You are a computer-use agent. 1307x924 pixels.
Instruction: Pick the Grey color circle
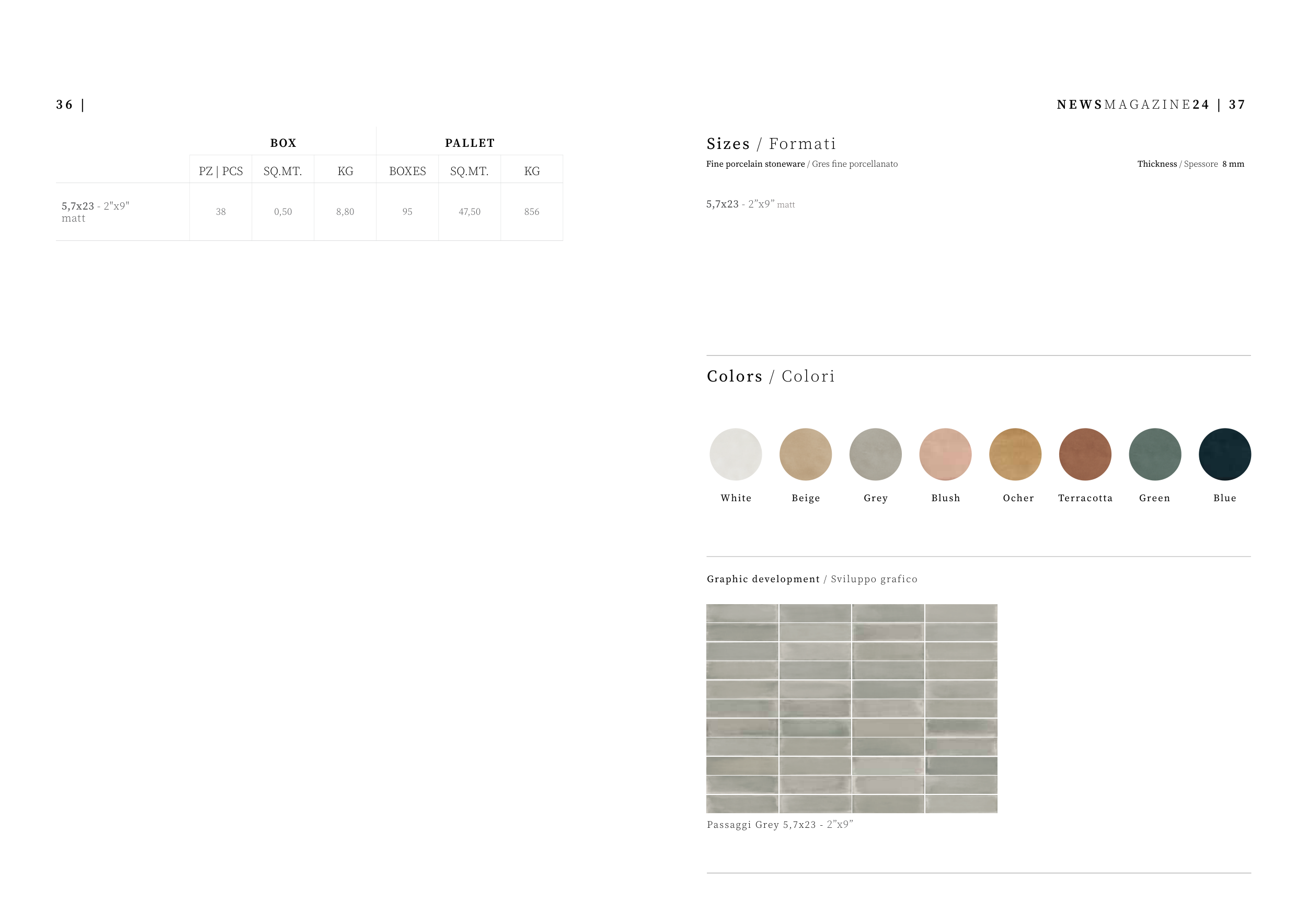[x=876, y=454]
